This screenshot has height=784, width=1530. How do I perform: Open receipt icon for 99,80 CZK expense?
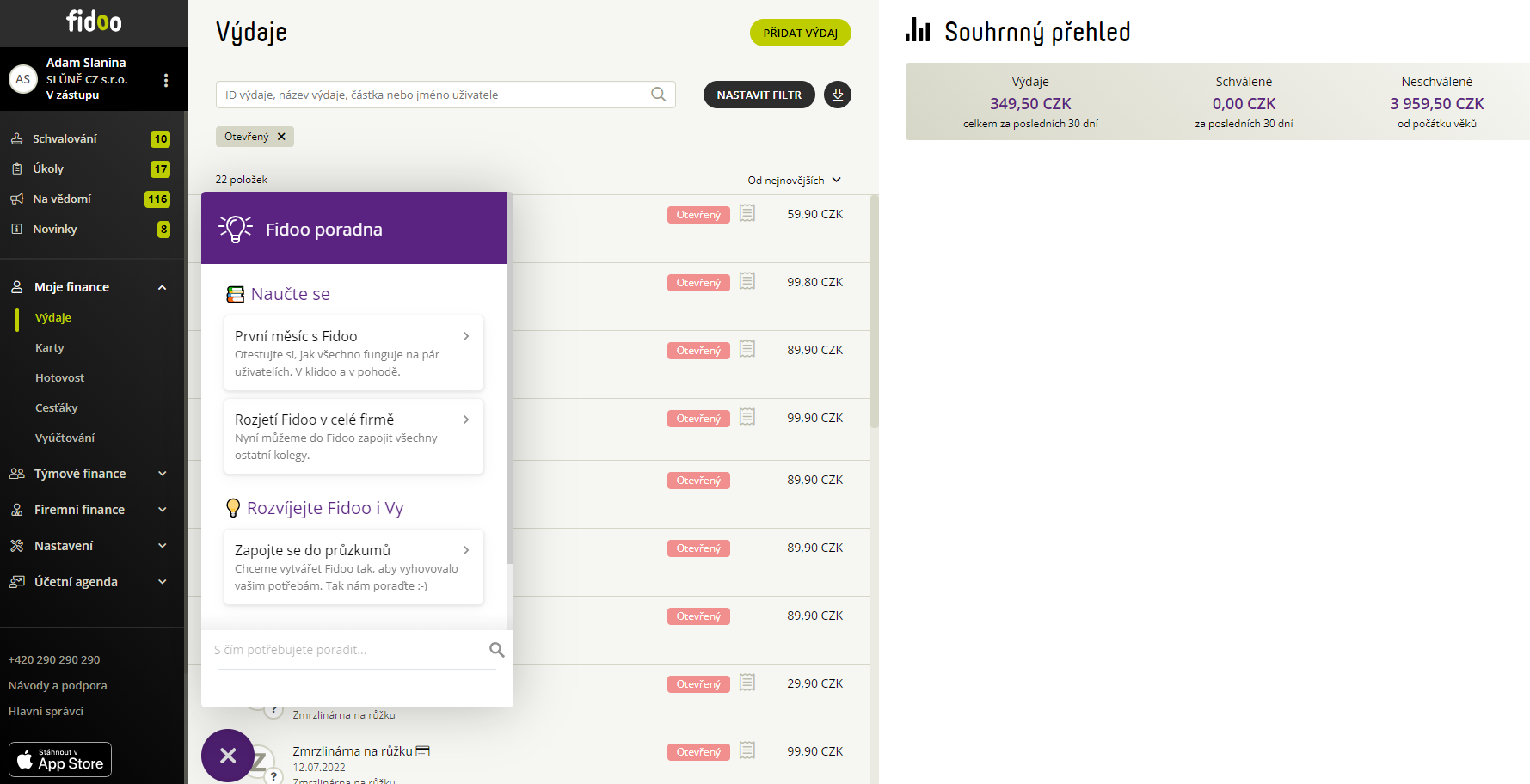pos(747,281)
